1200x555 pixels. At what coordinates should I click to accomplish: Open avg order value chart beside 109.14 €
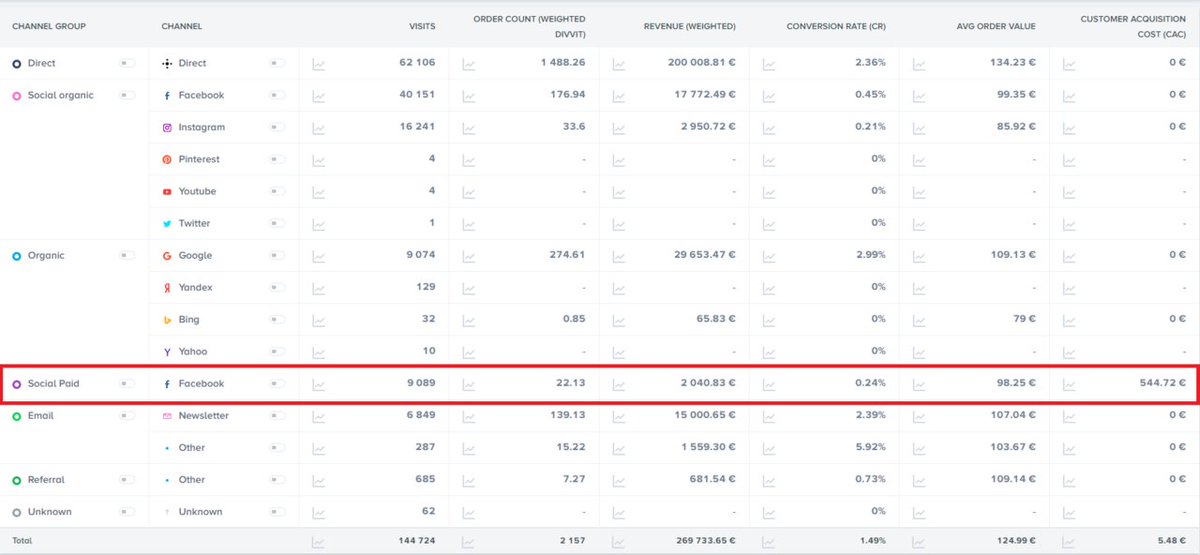(x=919, y=480)
